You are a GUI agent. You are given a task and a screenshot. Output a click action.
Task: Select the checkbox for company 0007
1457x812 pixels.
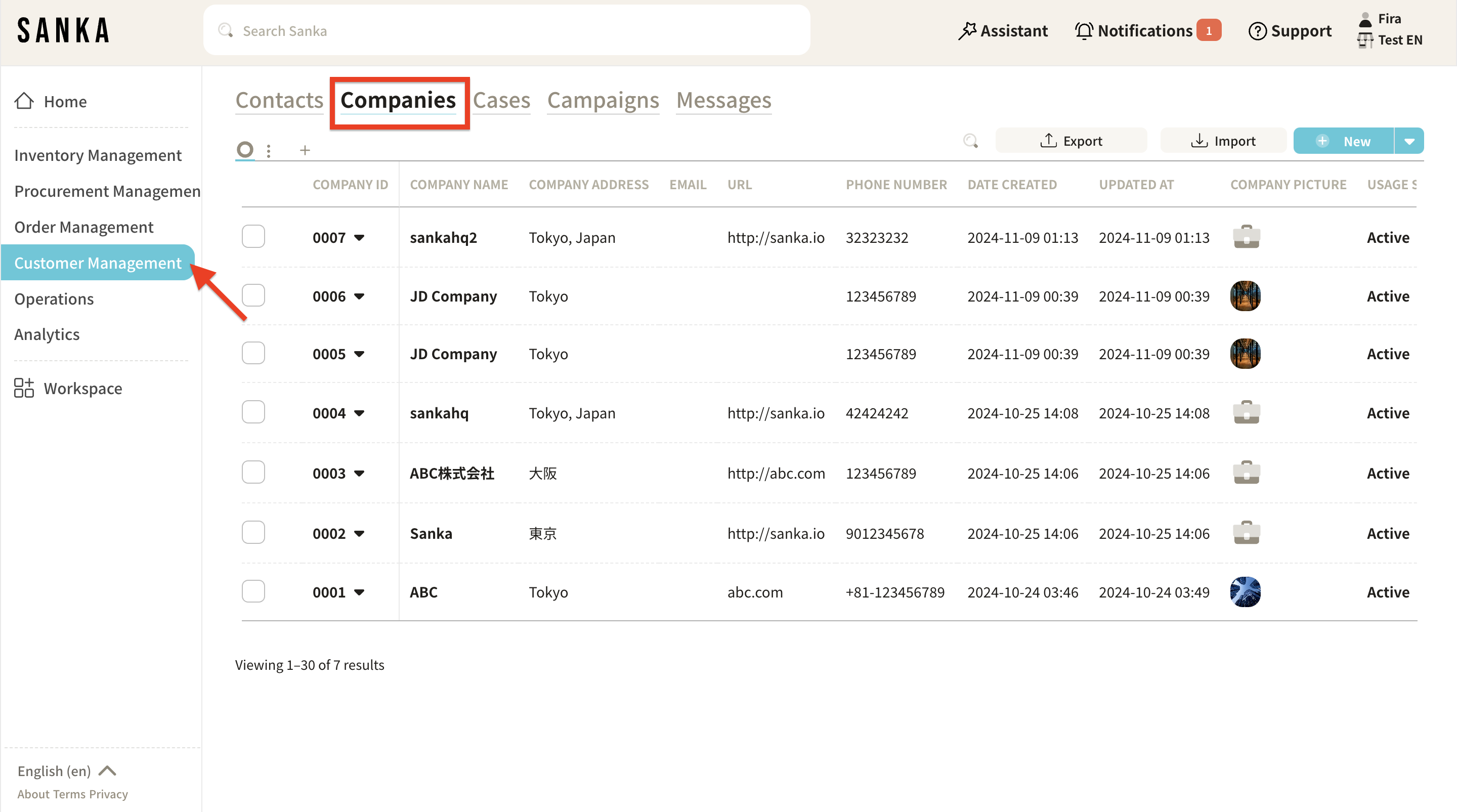click(253, 236)
